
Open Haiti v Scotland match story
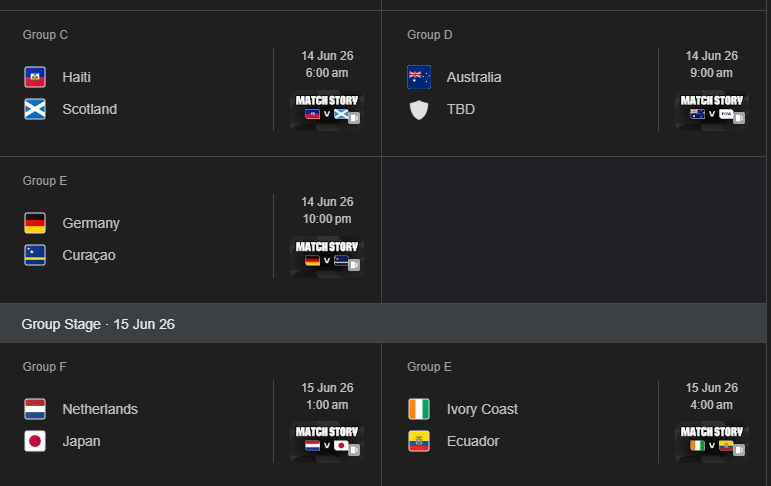coord(327,109)
